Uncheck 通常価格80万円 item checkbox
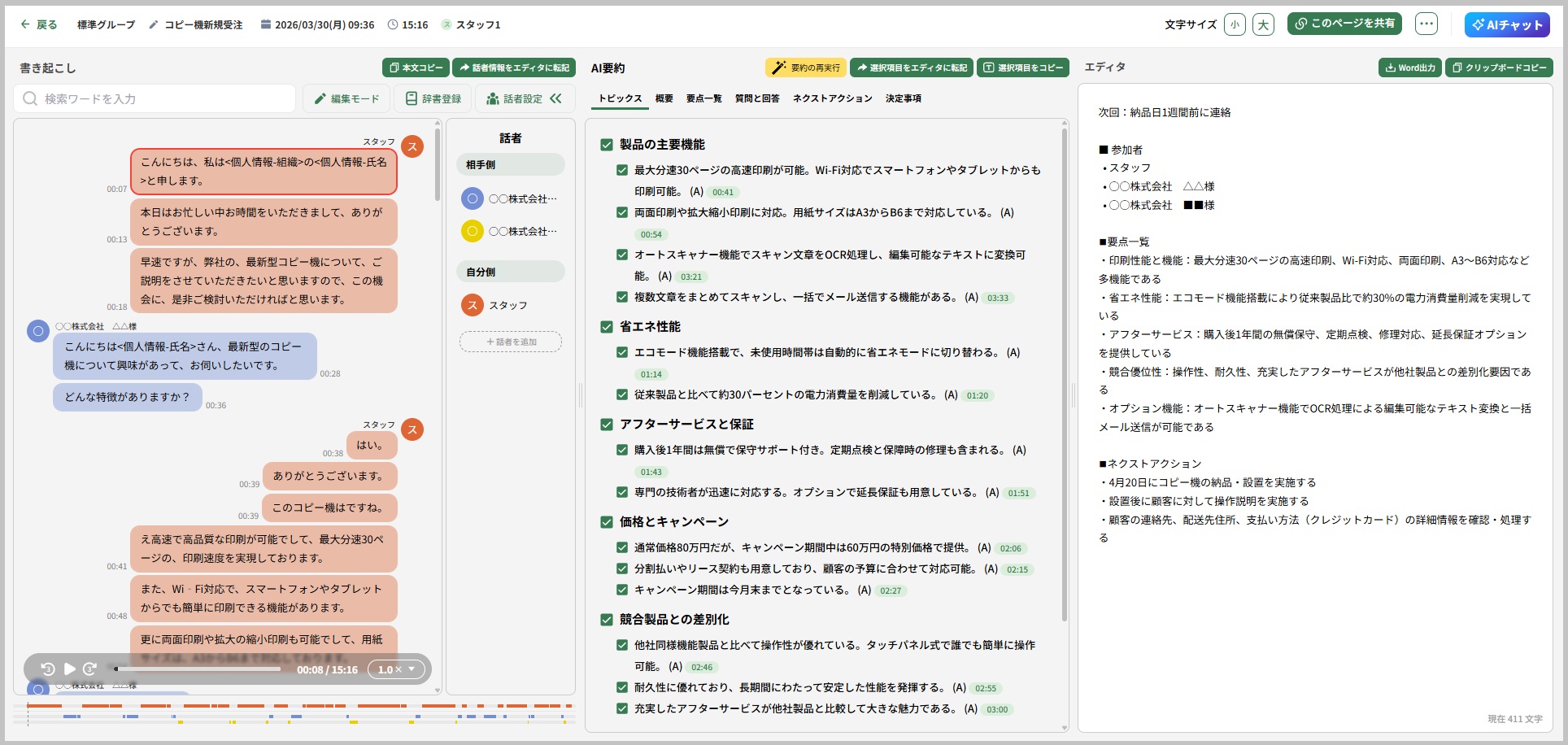 click(x=622, y=547)
